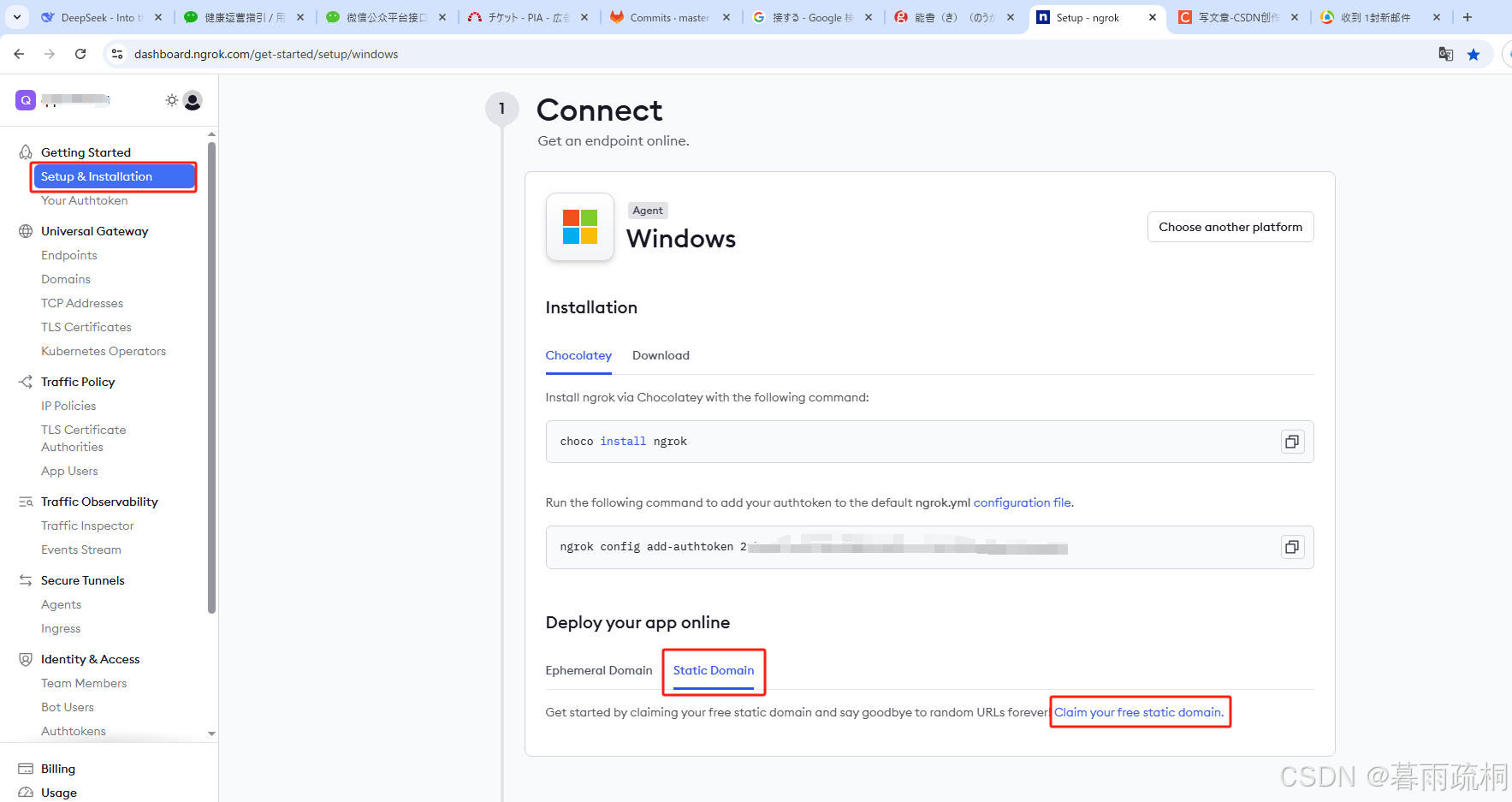Open App Users in the sidebar
The height and width of the screenshot is (802, 1512).
[x=69, y=471]
